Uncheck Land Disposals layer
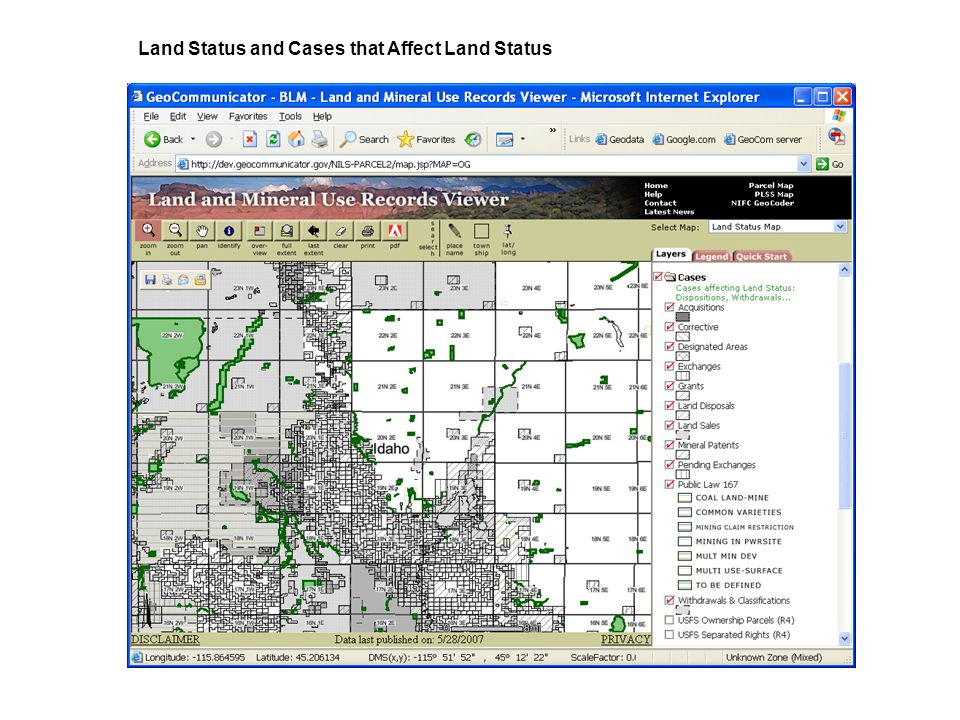The height and width of the screenshot is (720, 960). click(670, 405)
